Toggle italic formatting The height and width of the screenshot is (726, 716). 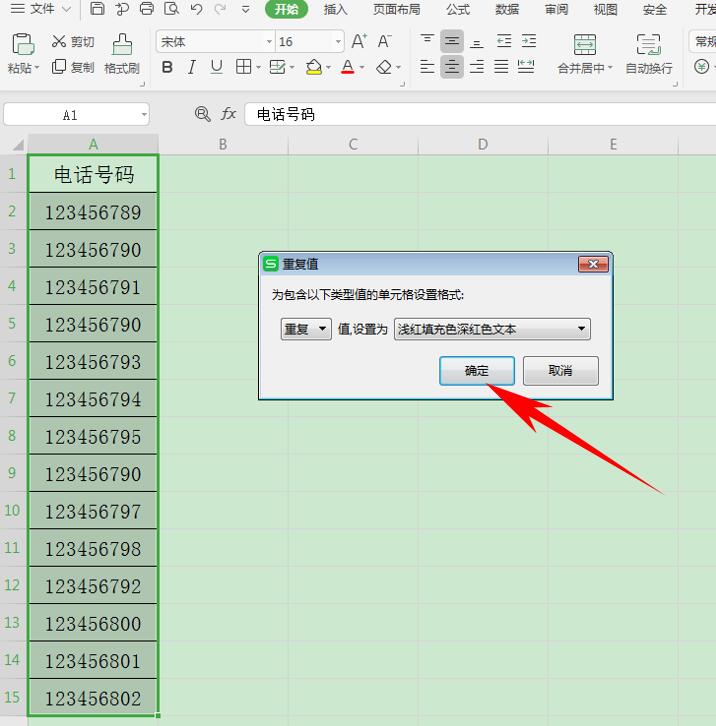(x=192, y=67)
